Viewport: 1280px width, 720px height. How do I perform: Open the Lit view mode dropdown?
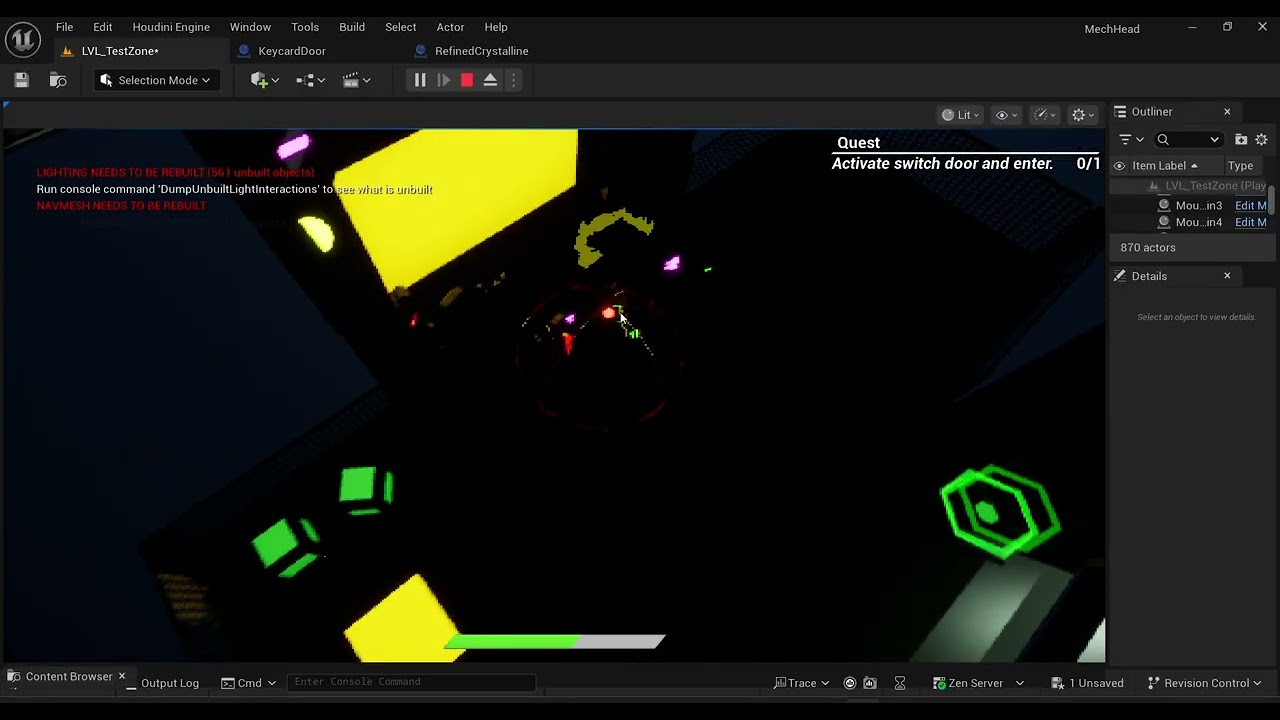click(961, 115)
